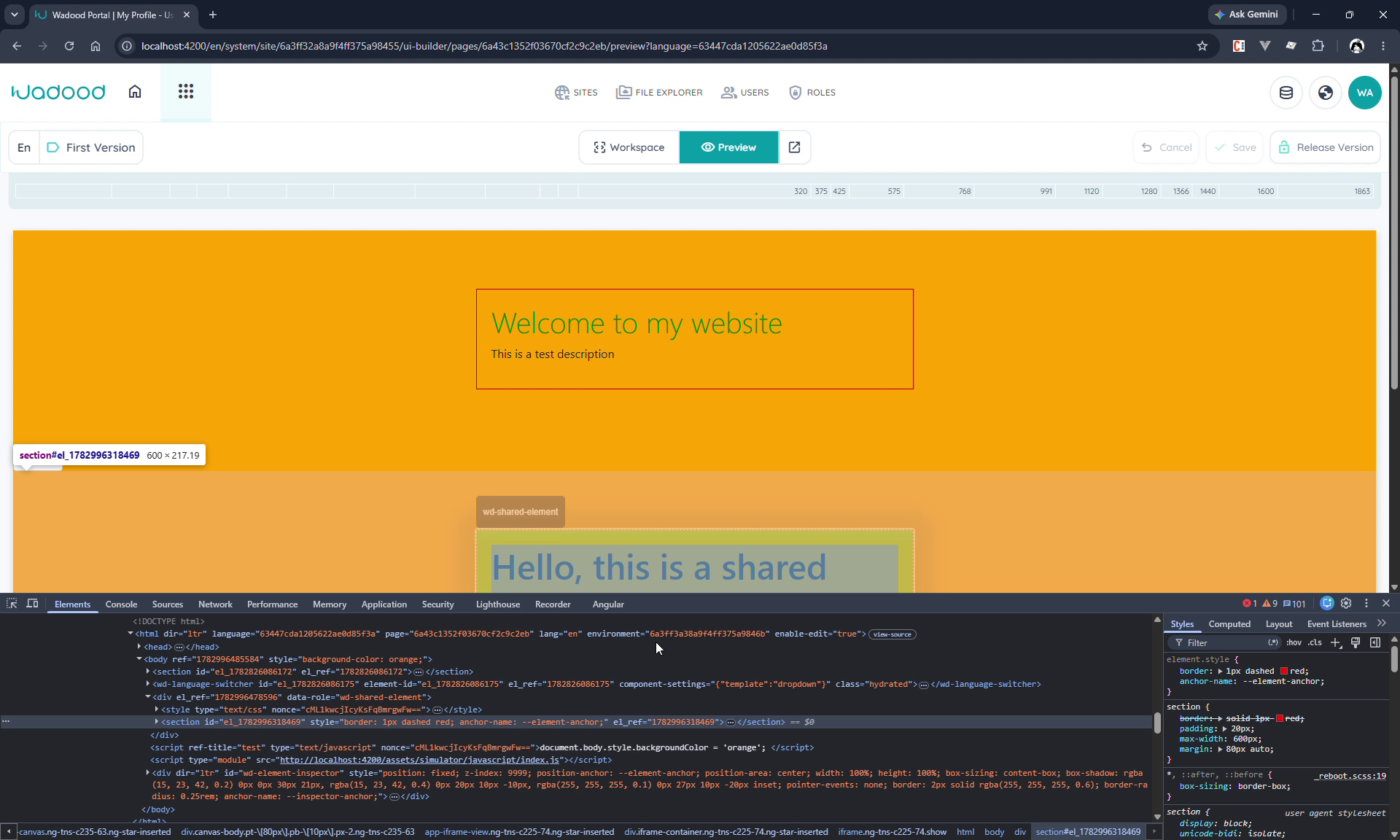This screenshot has width=1400, height=840.
Task: Toggle :hov element state panel
Action: click(1294, 642)
